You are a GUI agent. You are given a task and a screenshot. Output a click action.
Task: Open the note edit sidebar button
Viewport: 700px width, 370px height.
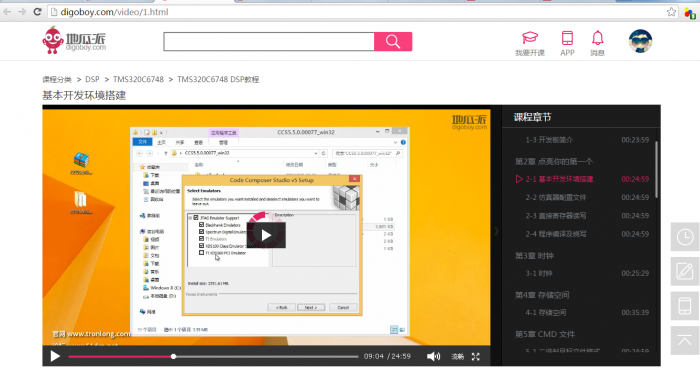tap(685, 271)
